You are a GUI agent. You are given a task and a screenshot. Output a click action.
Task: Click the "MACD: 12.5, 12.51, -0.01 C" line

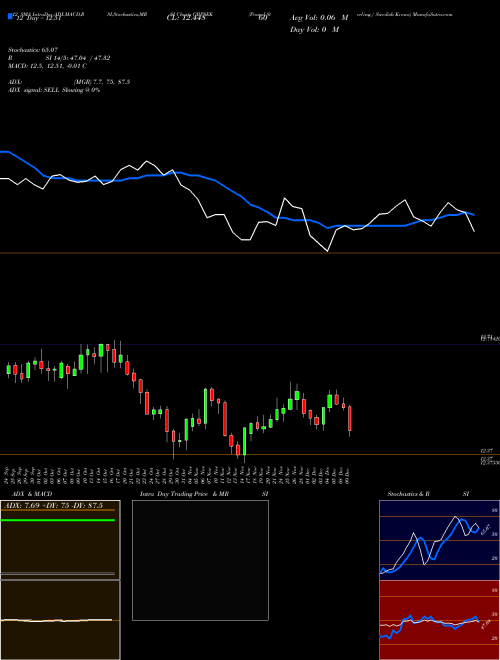point(47,66)
